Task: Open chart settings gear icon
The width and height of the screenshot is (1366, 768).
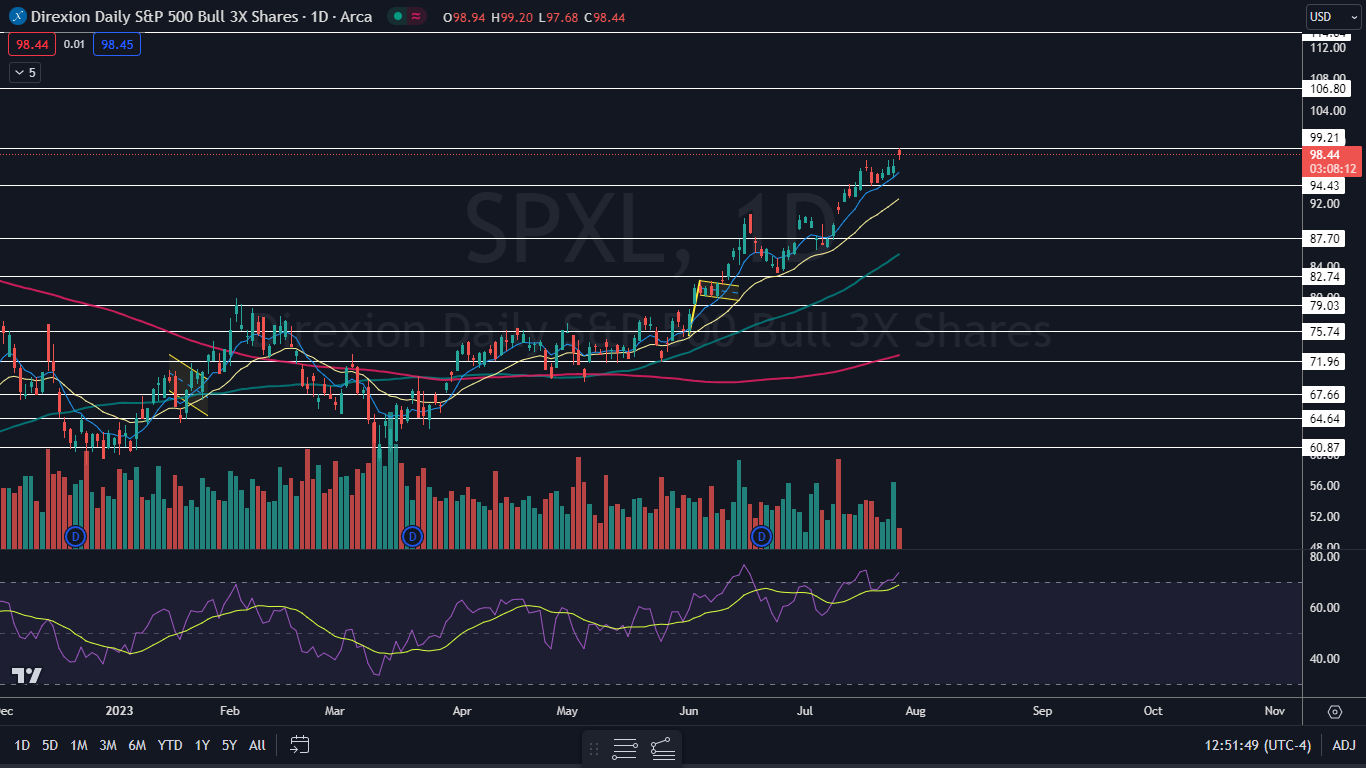Action: [x=1334, y=711]
